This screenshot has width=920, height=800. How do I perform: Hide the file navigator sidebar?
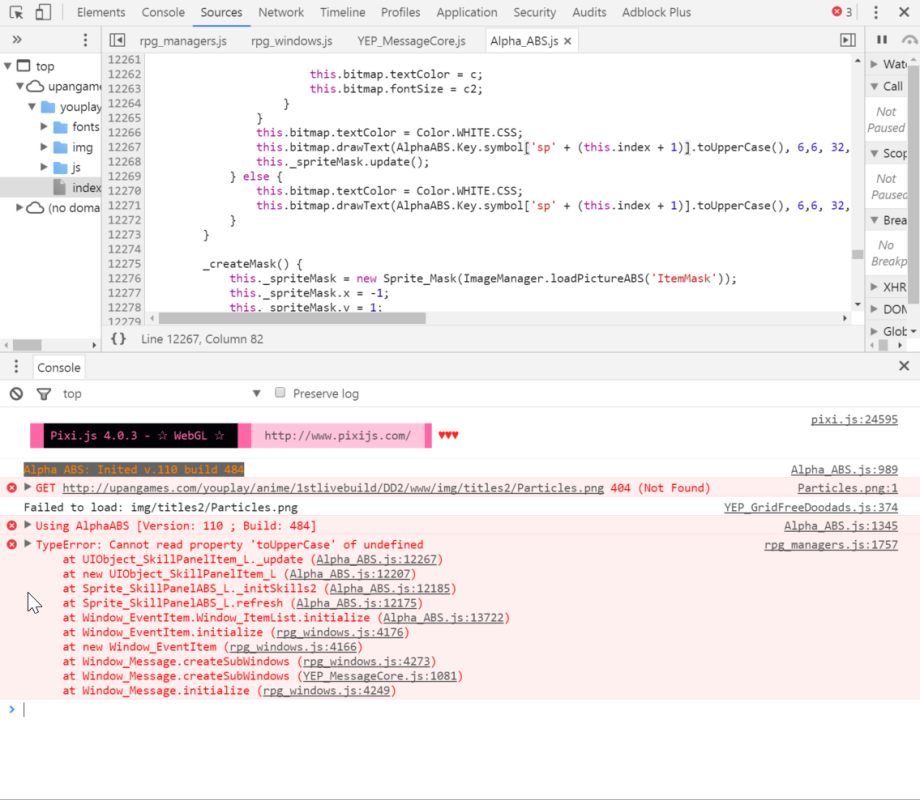[x=117, y=40]
